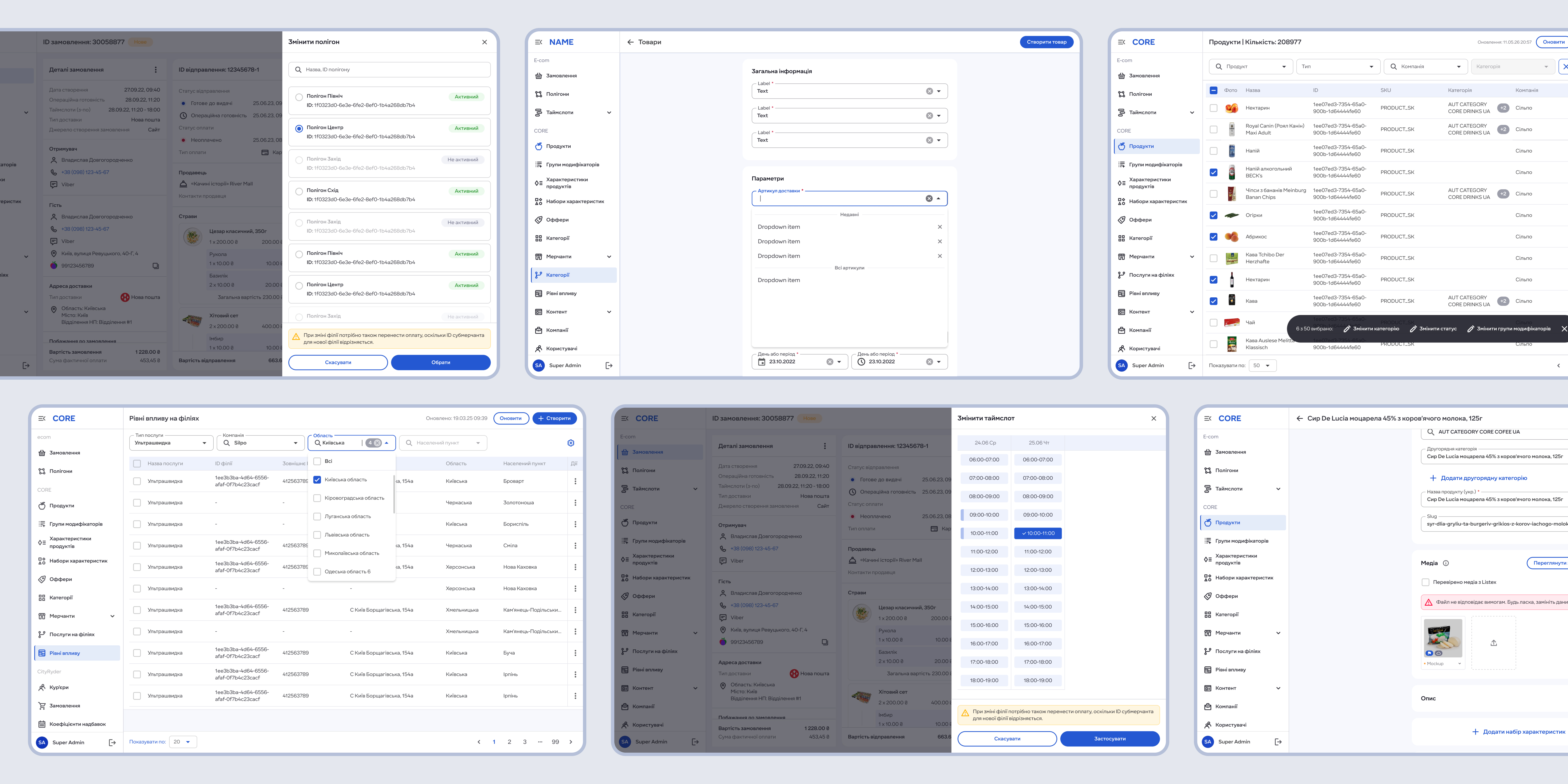Go back using arrow beside Товари title
Image resolution: width=1568 pixels, height=784 pixels.
[x=631, y=42]
